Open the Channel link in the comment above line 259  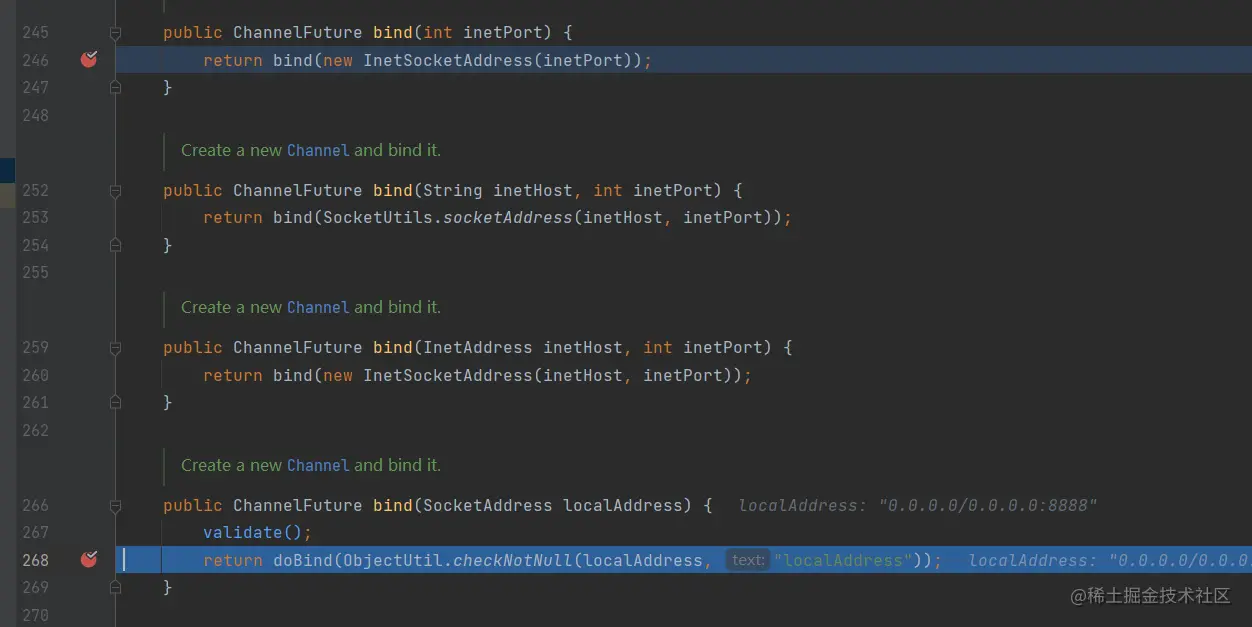click(318, 307)
